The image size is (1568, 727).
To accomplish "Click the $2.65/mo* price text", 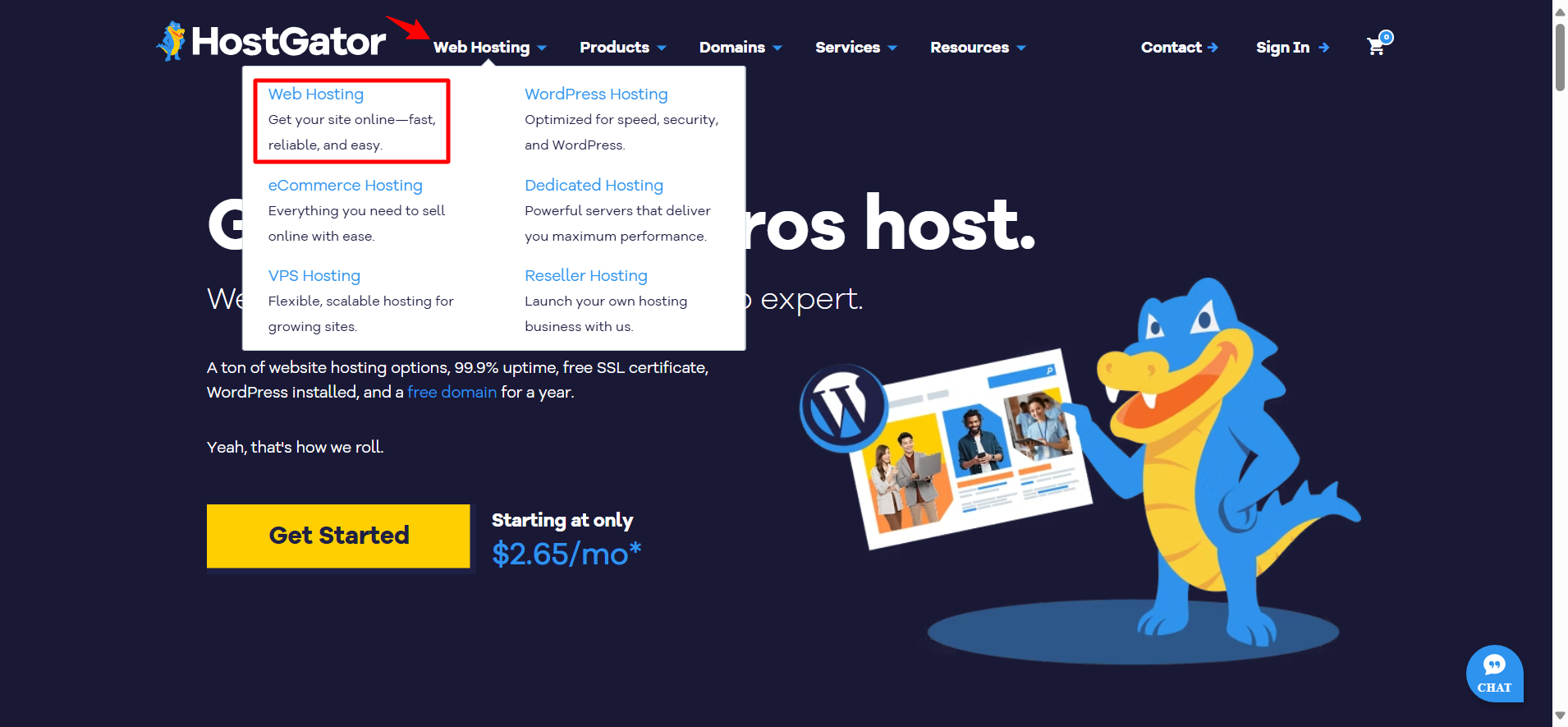I will (x=566, y=554).
